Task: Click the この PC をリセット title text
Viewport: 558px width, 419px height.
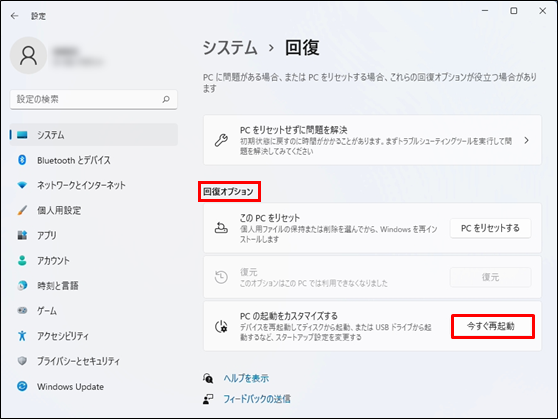Action: [270, 218]
